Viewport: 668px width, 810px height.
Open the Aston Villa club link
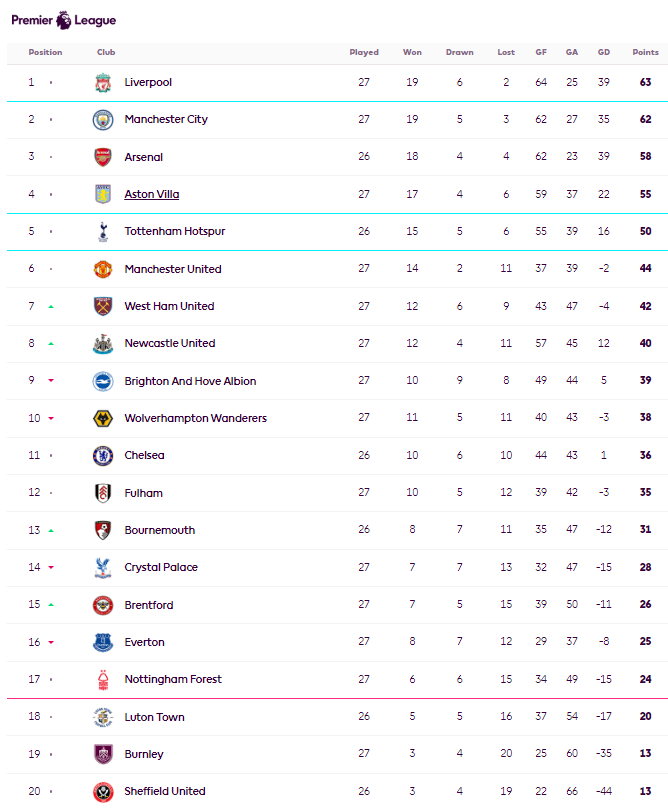pos(152,194)
